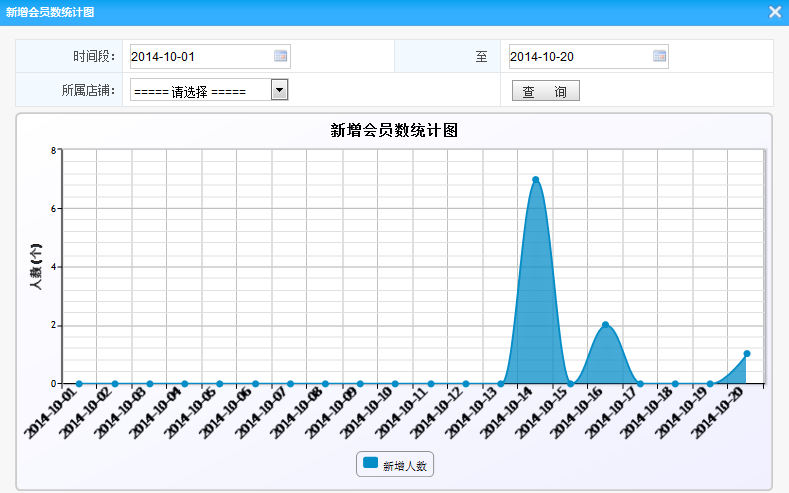Image resolution: width=789 pixels, height=493 pixels.
Task: Click the 2014-10-13 data point
Action: pos(501,383)
